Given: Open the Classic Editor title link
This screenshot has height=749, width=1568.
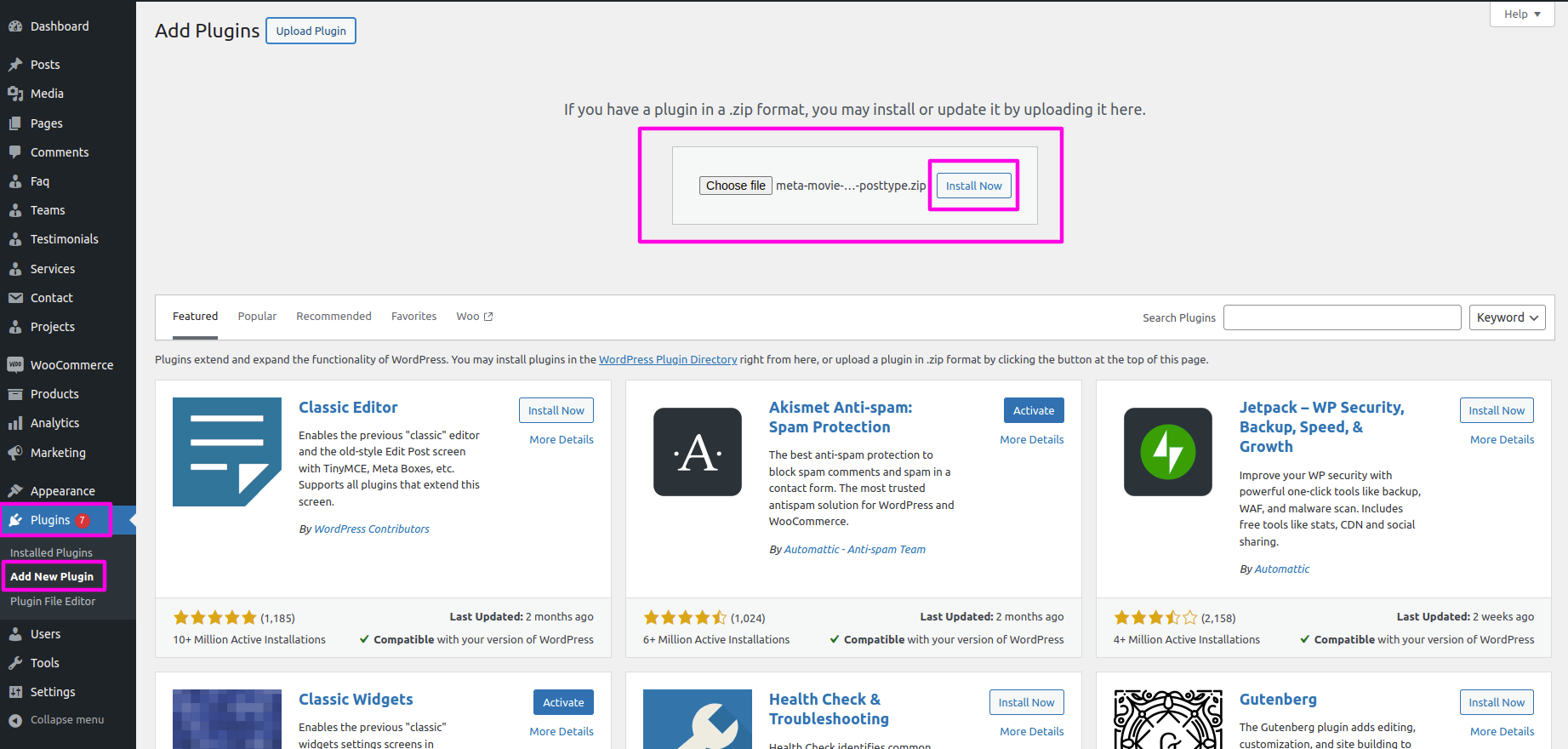Looking at the screenshot, I should click(x=348, y=408).
